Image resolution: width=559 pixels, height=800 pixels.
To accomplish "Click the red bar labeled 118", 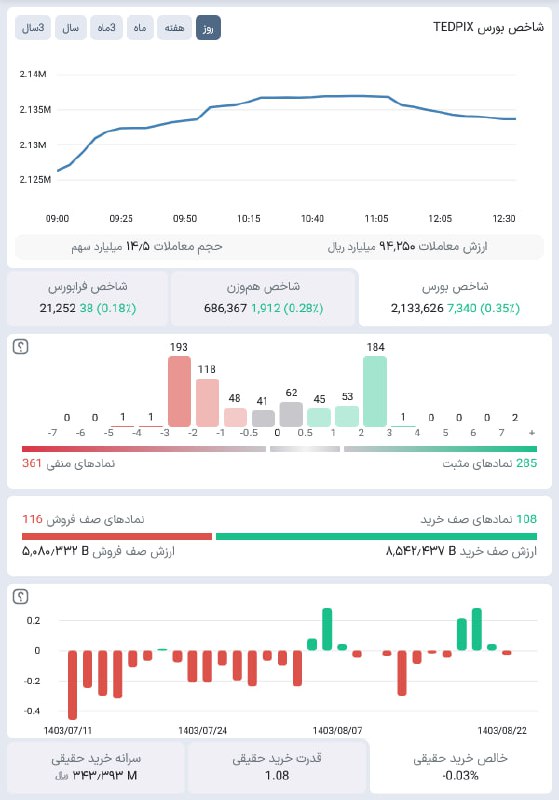I will pyautogui.click(x=208, y=403).
